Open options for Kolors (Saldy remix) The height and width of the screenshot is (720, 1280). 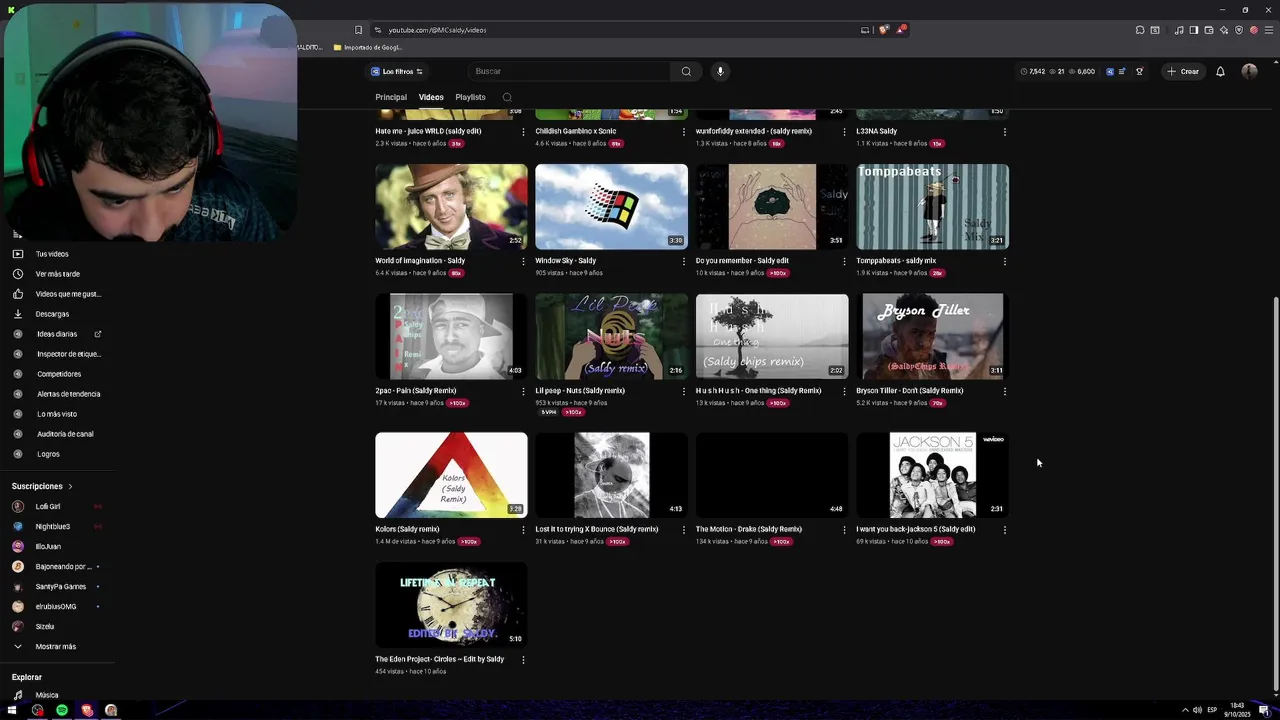coord(523,530)
